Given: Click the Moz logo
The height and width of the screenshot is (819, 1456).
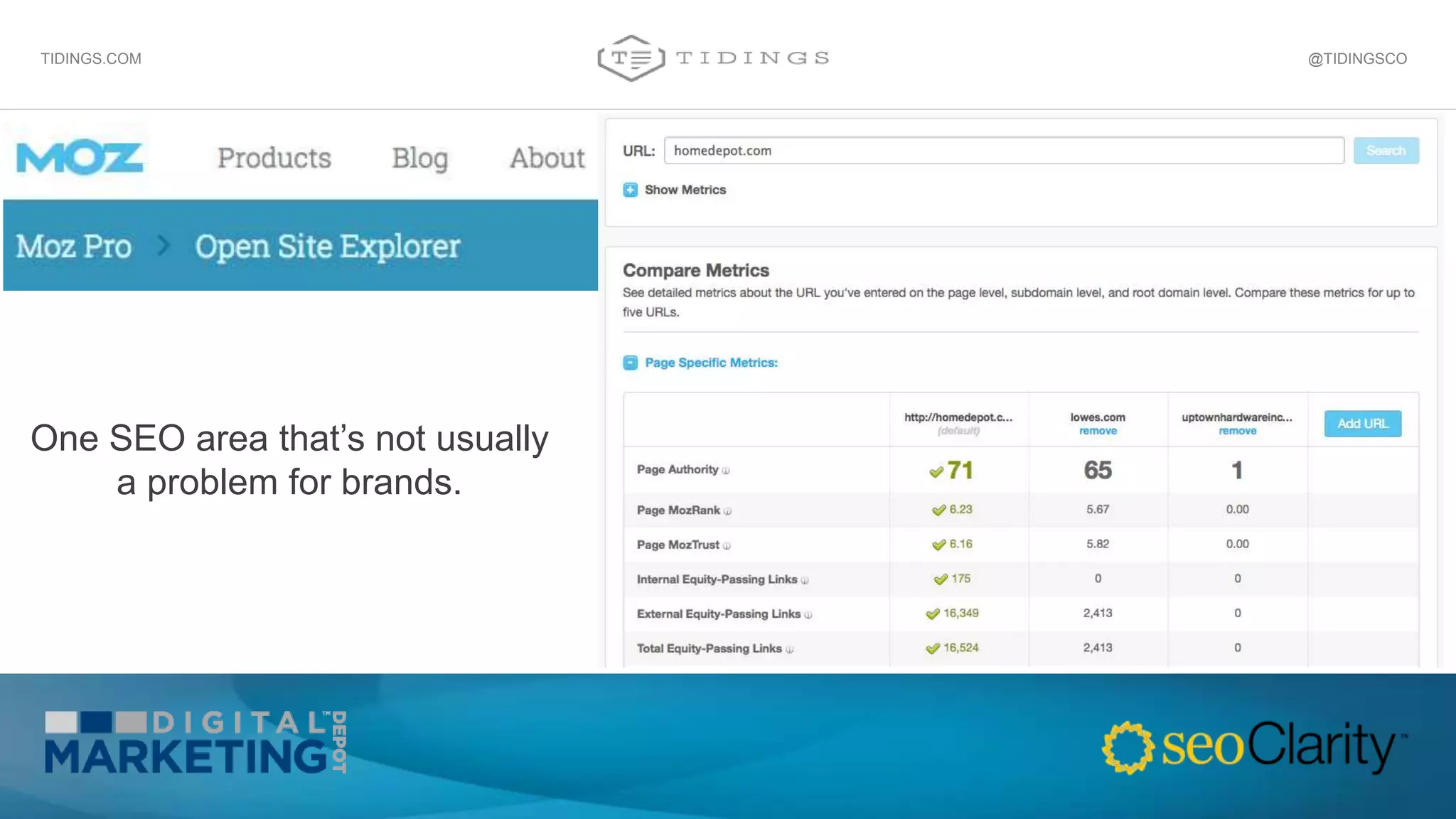Looking at the screenshot, I should 80,158.
